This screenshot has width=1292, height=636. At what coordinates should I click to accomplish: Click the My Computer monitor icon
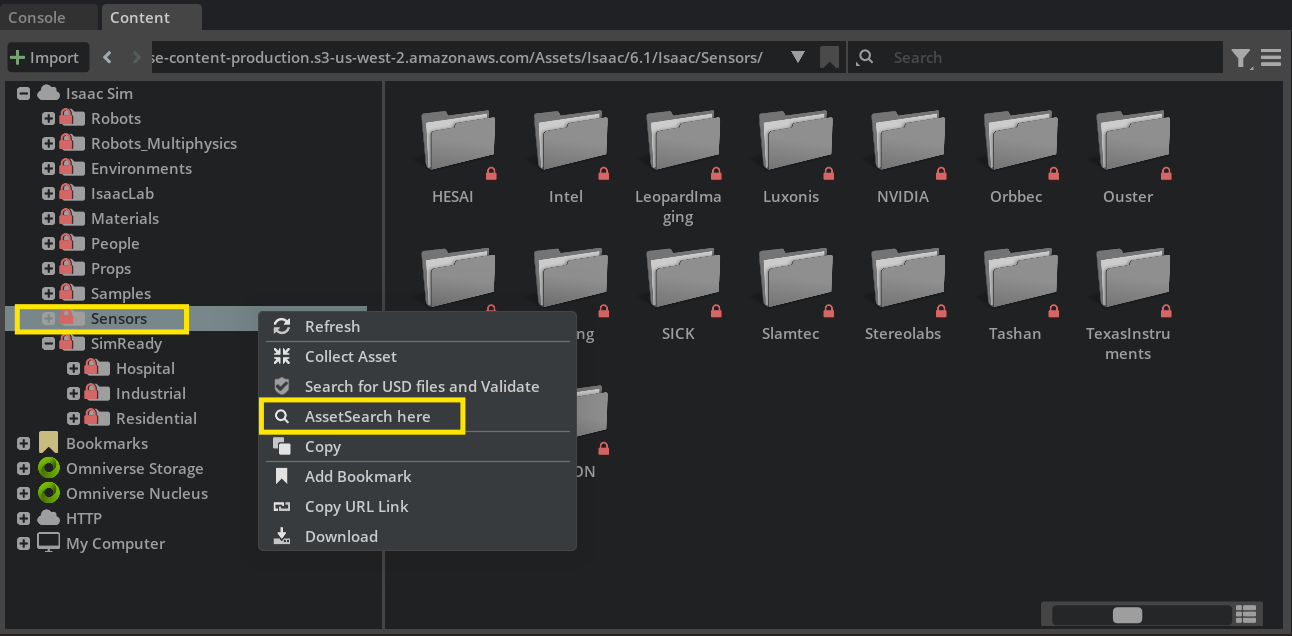pyautogui.click(x=48, y=543)
